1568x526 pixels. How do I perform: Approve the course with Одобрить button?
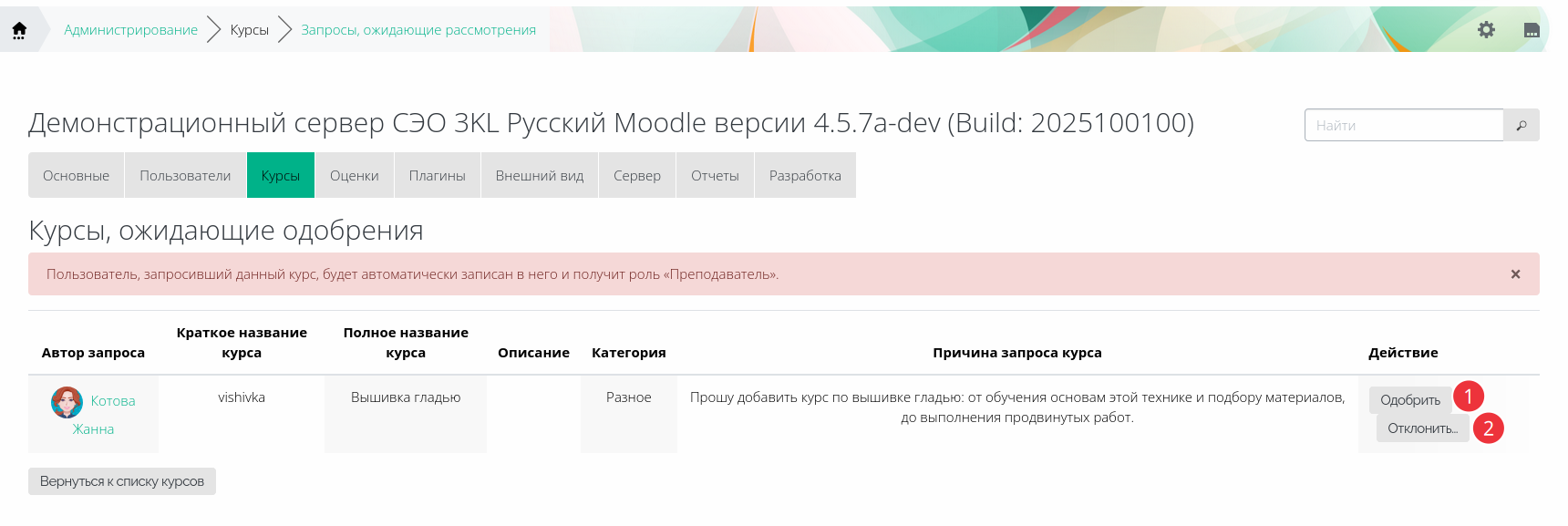pyautogui.click(x=1409, y=400)
